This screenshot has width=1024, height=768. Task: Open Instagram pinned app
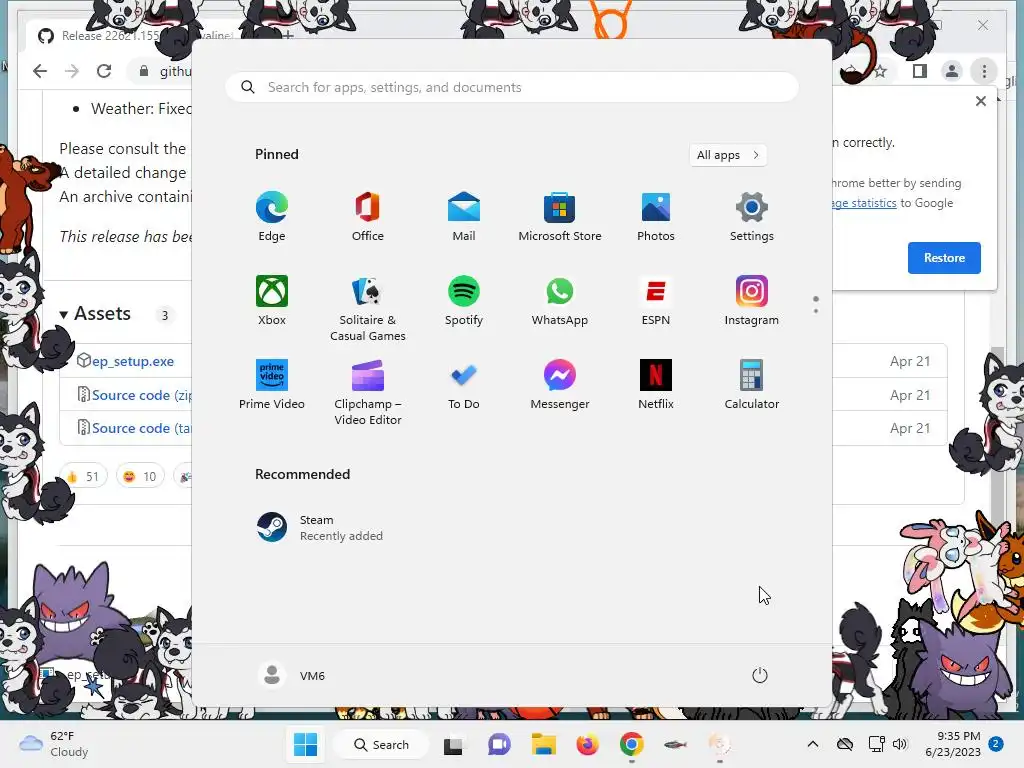tap(752, 300)
